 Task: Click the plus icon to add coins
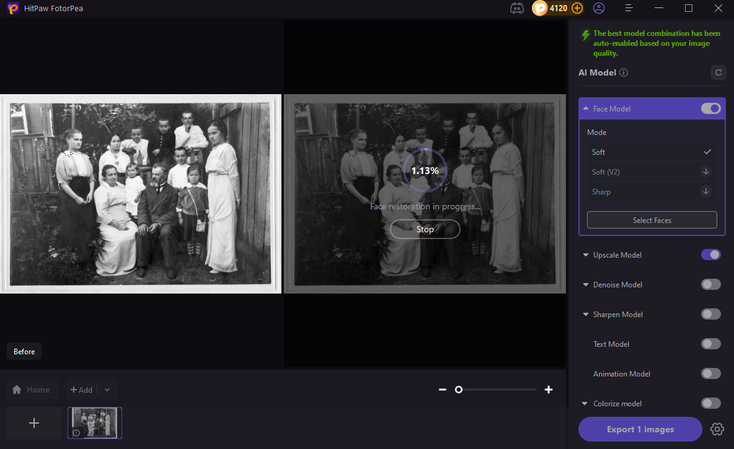577,8
